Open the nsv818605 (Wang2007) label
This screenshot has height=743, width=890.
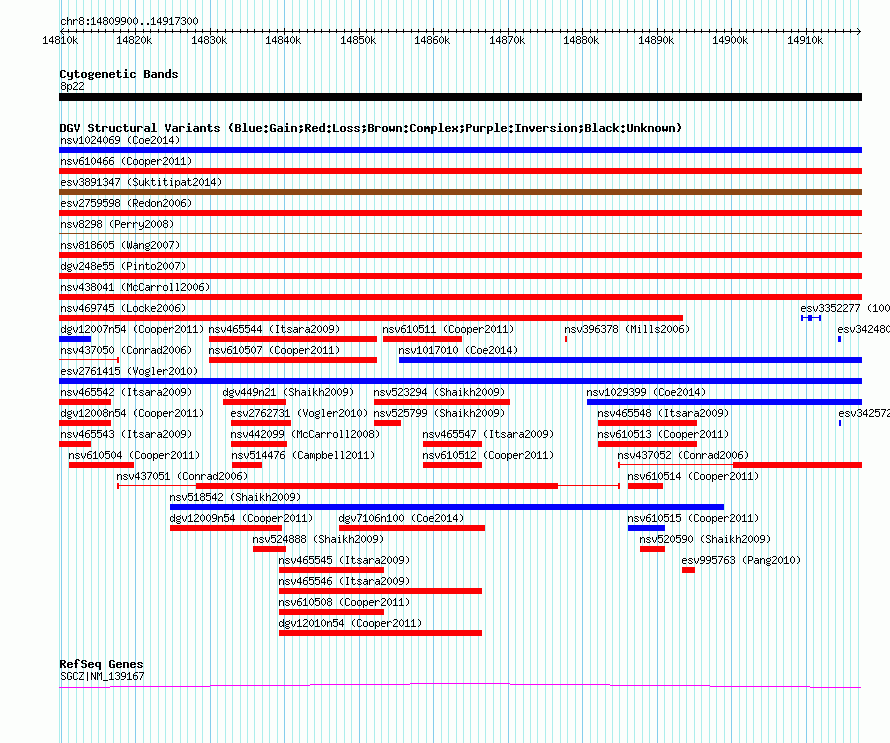click(x=120, y=245)
